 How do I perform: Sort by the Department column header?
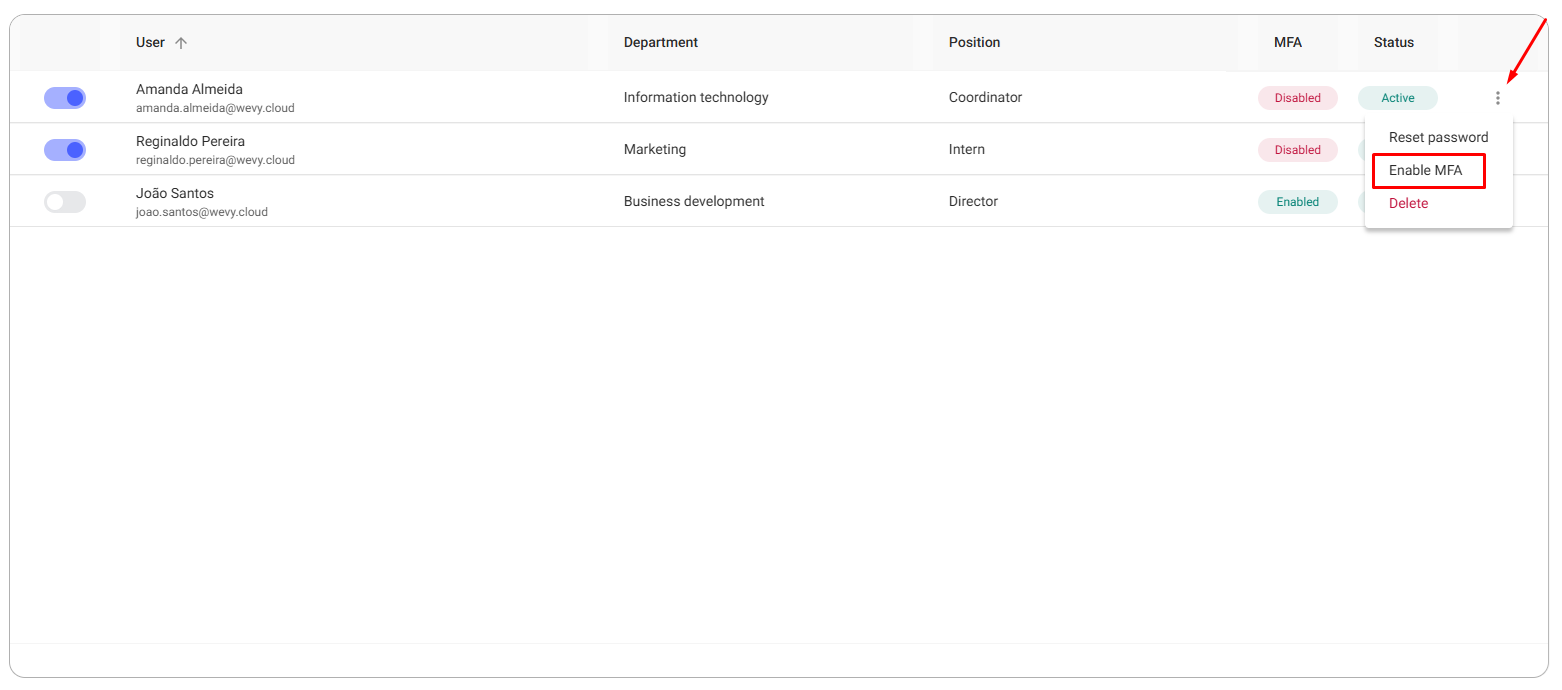[x=660, y=42]
